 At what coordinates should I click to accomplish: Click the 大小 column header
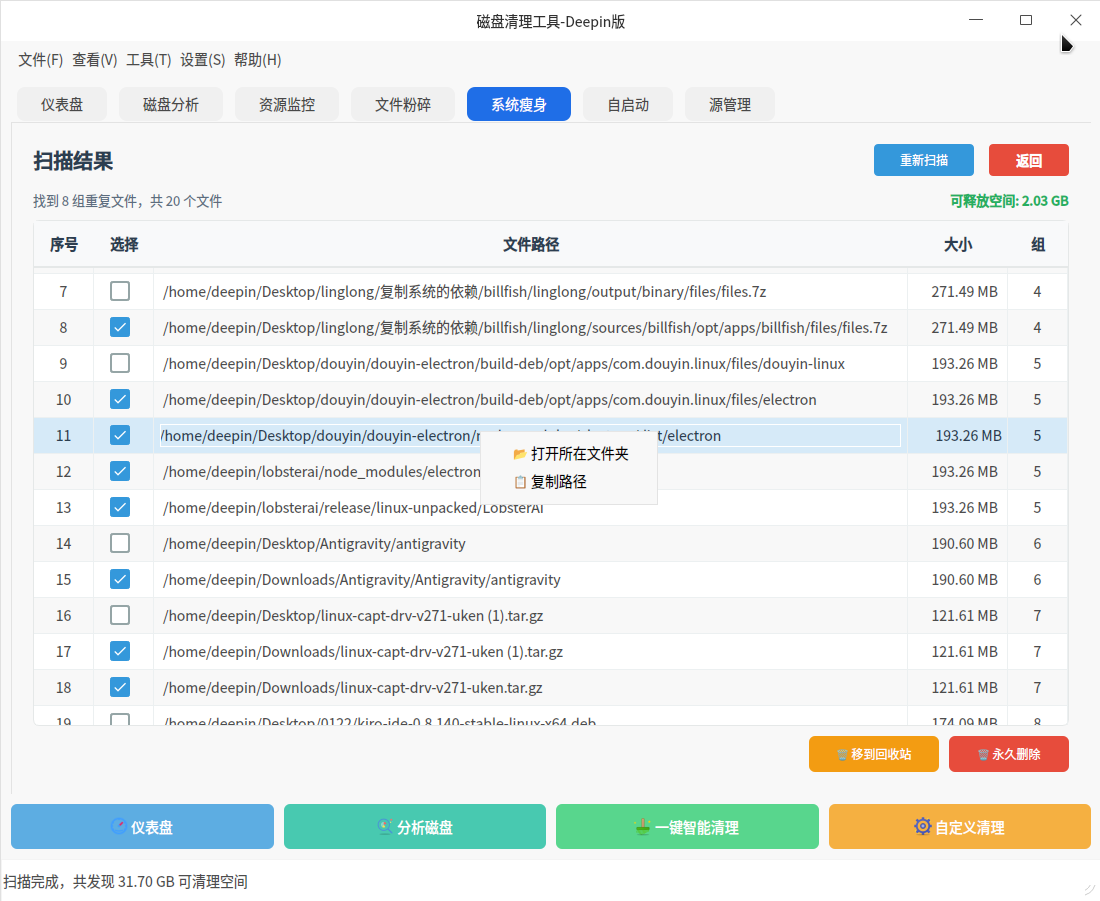[x=957, y=245]
